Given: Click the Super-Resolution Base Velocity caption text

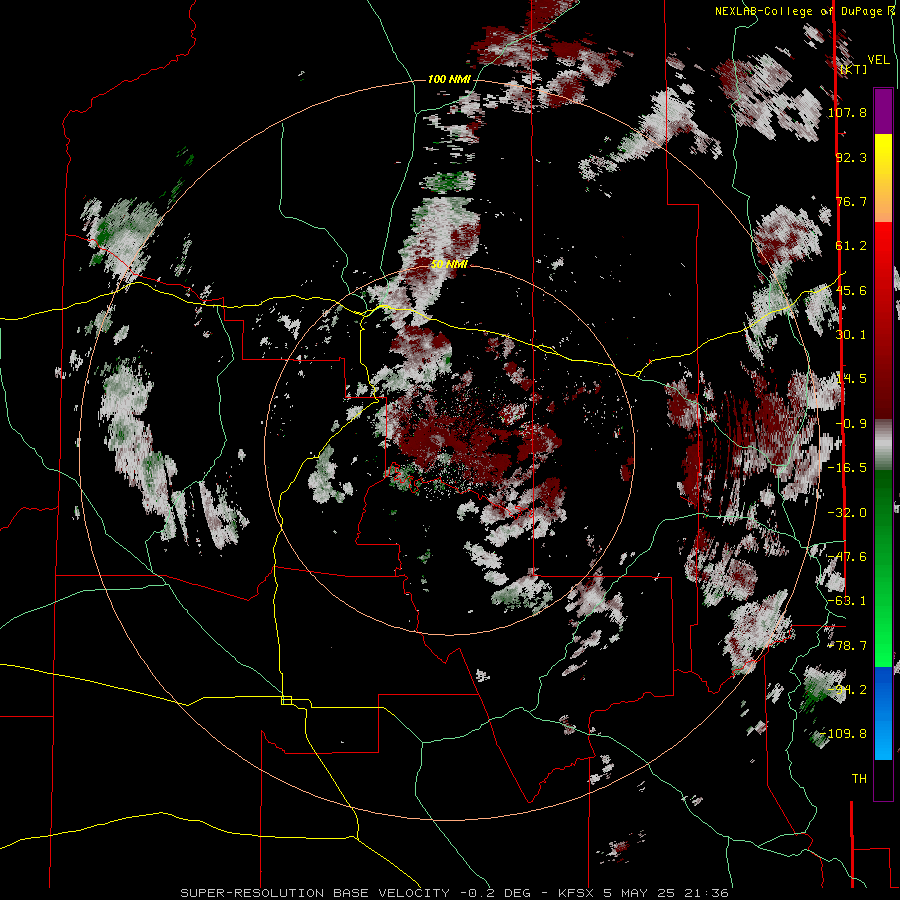Looking at the screenshot, I should click(315, 893).
